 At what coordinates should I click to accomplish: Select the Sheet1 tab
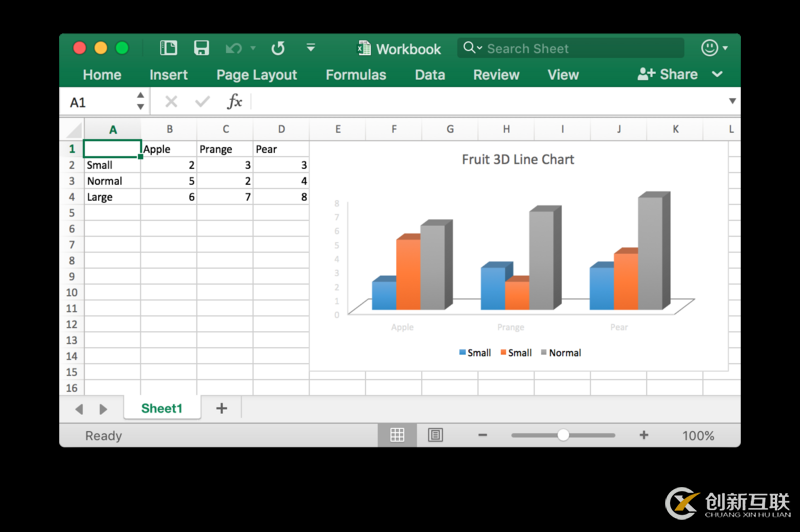162,408
